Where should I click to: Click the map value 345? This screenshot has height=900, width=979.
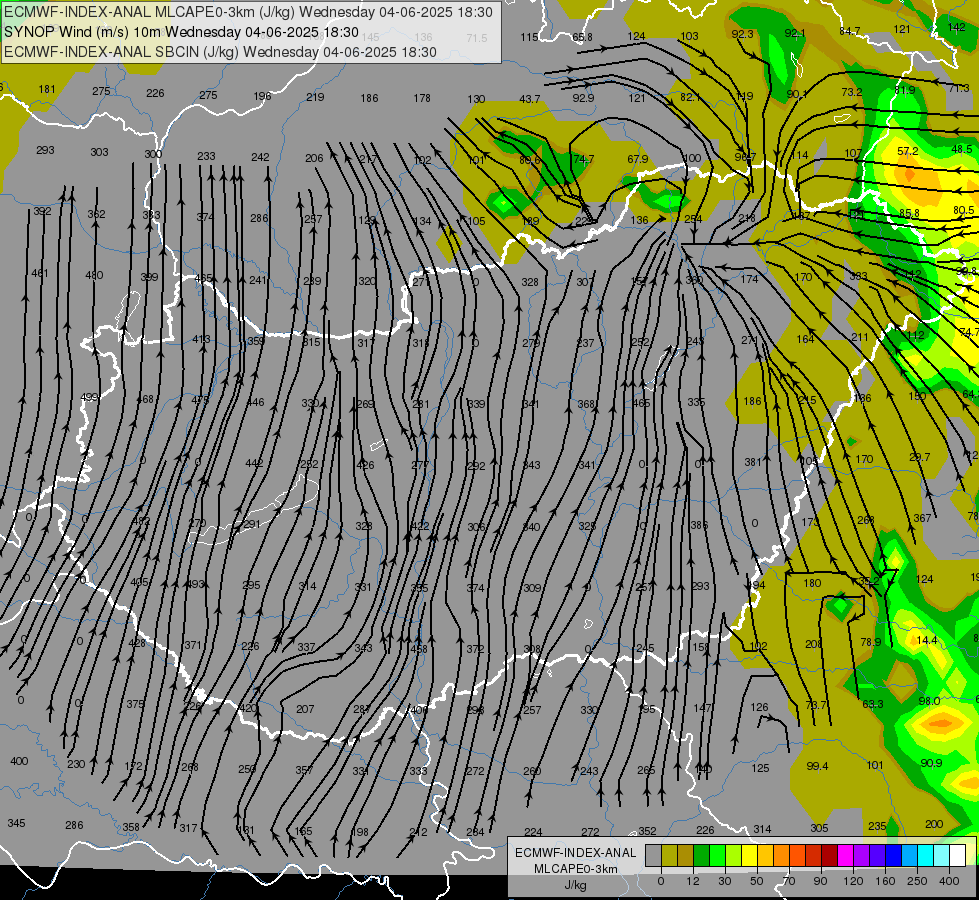[16, 823]
